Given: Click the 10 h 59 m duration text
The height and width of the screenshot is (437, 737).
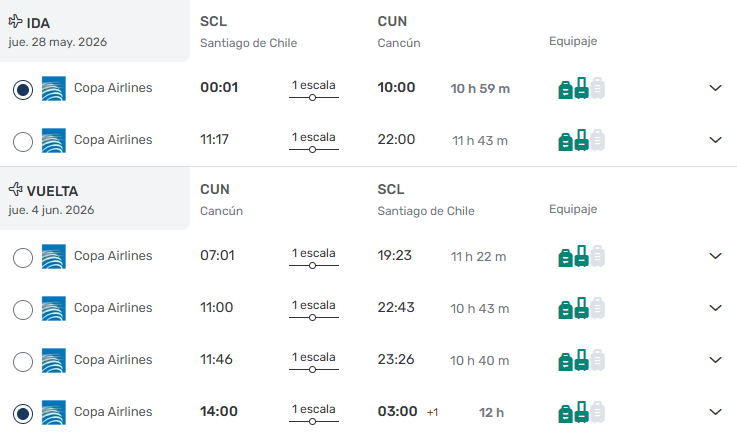Looking at the screenshot, I should [x=480, y=89].
